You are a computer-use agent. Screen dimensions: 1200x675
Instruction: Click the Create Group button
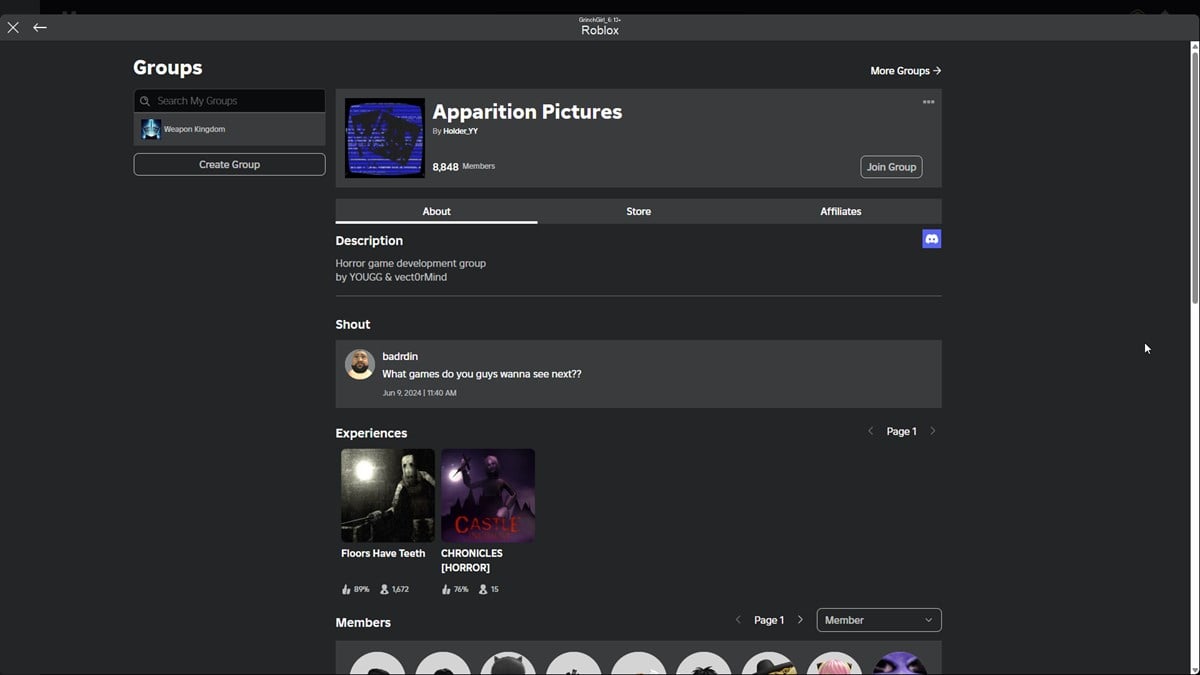click(x=229, y=164)
